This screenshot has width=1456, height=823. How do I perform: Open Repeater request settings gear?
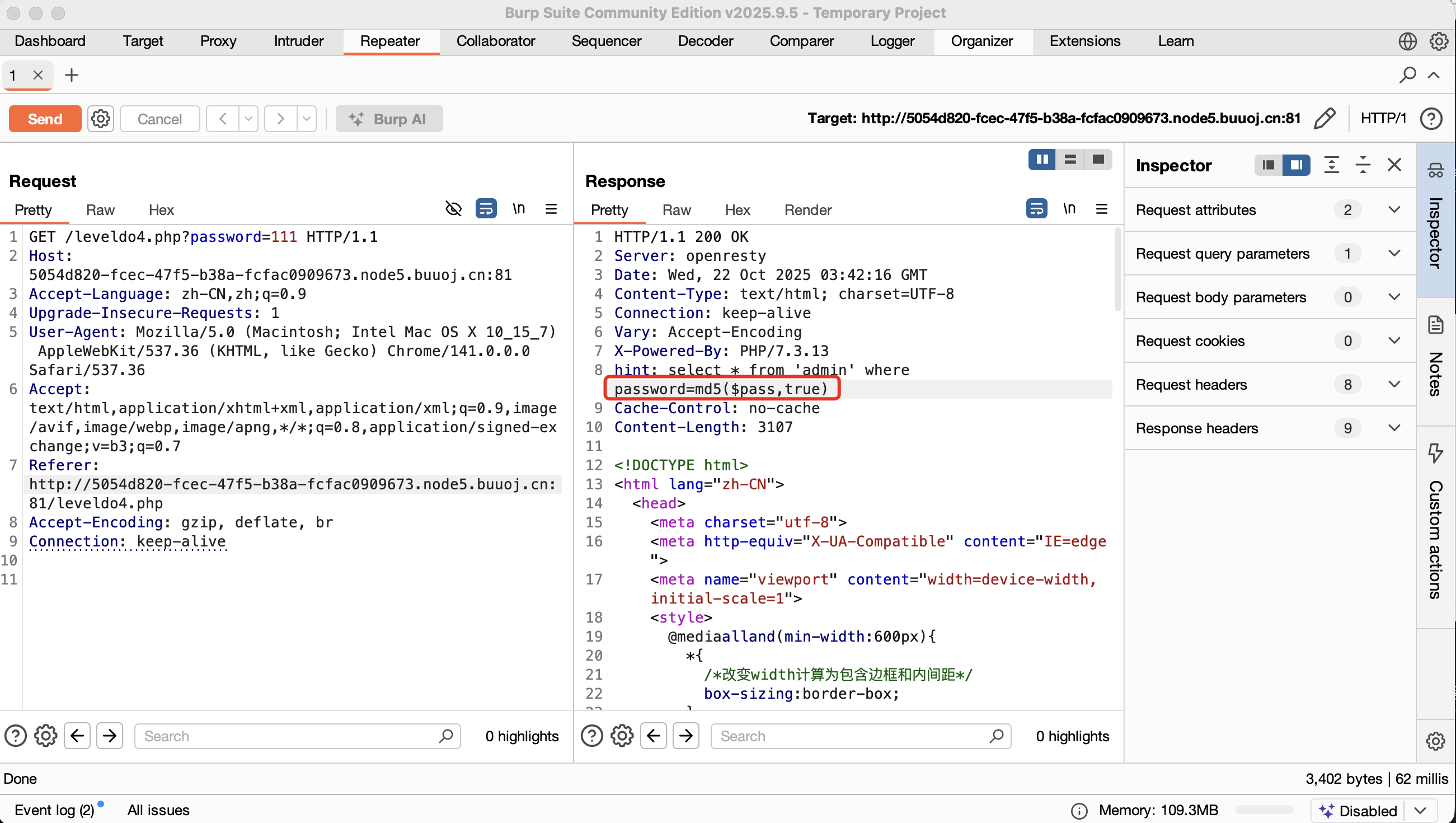click(x=100, y=119)
